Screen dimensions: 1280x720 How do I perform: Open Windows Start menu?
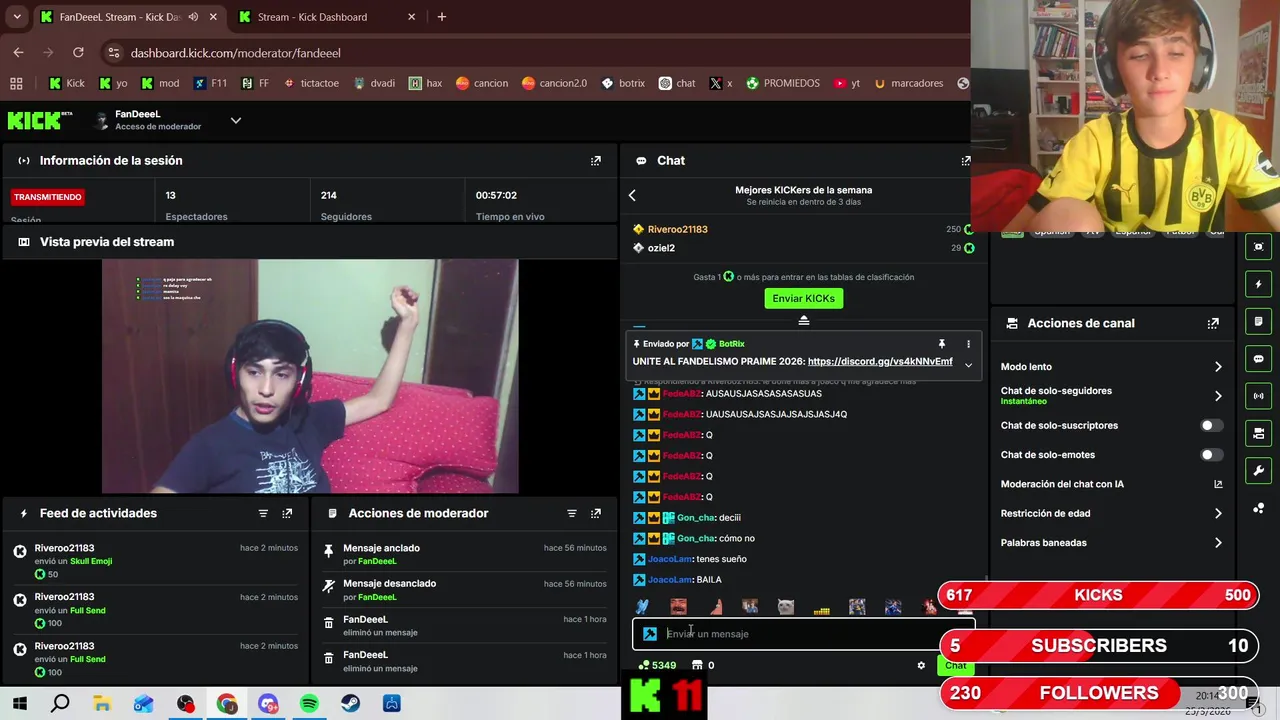[19, 704]
